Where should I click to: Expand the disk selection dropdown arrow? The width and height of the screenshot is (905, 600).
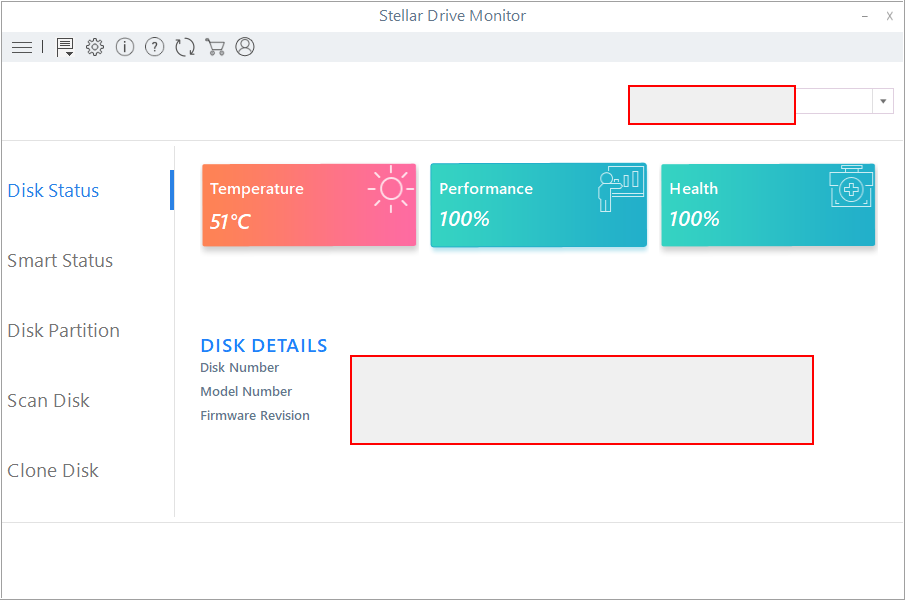coord(882,102)
